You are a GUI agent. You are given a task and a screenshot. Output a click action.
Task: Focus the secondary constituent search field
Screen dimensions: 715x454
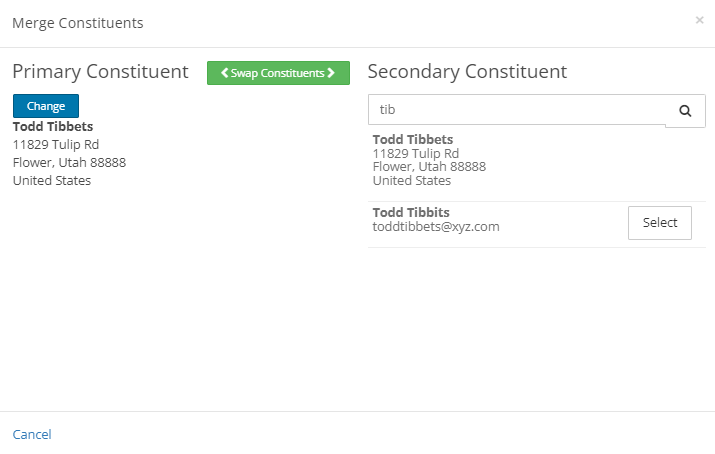[517, 110]
